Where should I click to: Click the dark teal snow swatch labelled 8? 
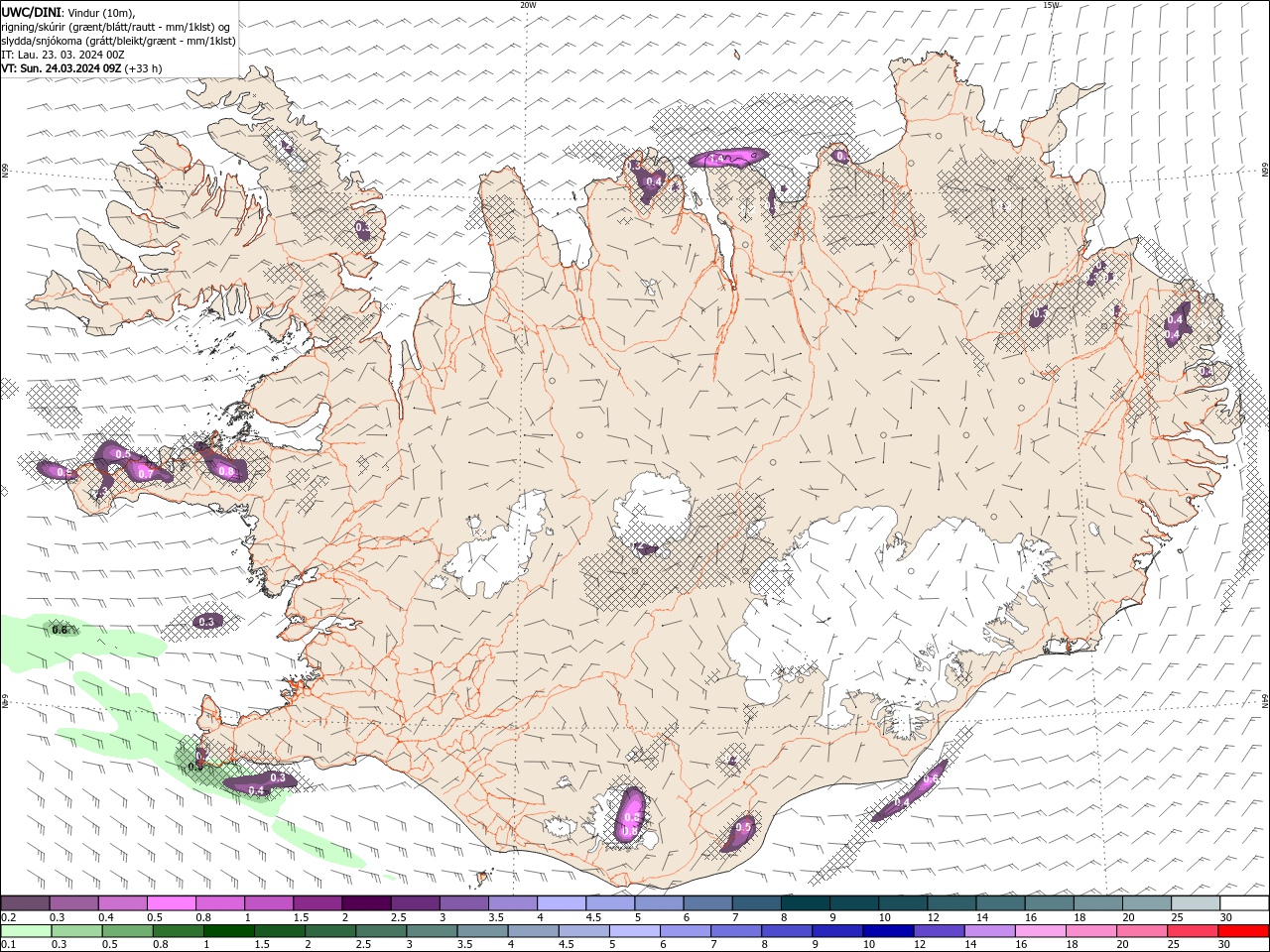click(806, 903)
